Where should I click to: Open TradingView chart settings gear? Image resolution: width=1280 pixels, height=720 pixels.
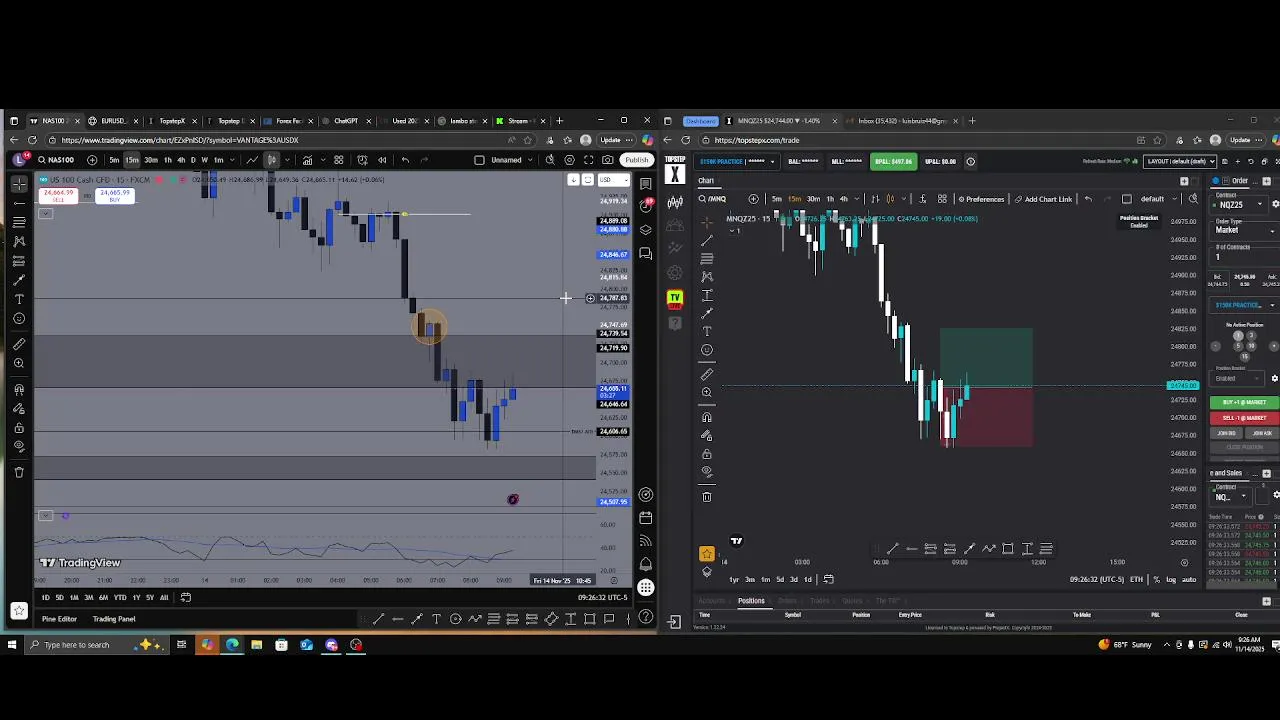tap(569, 160)
